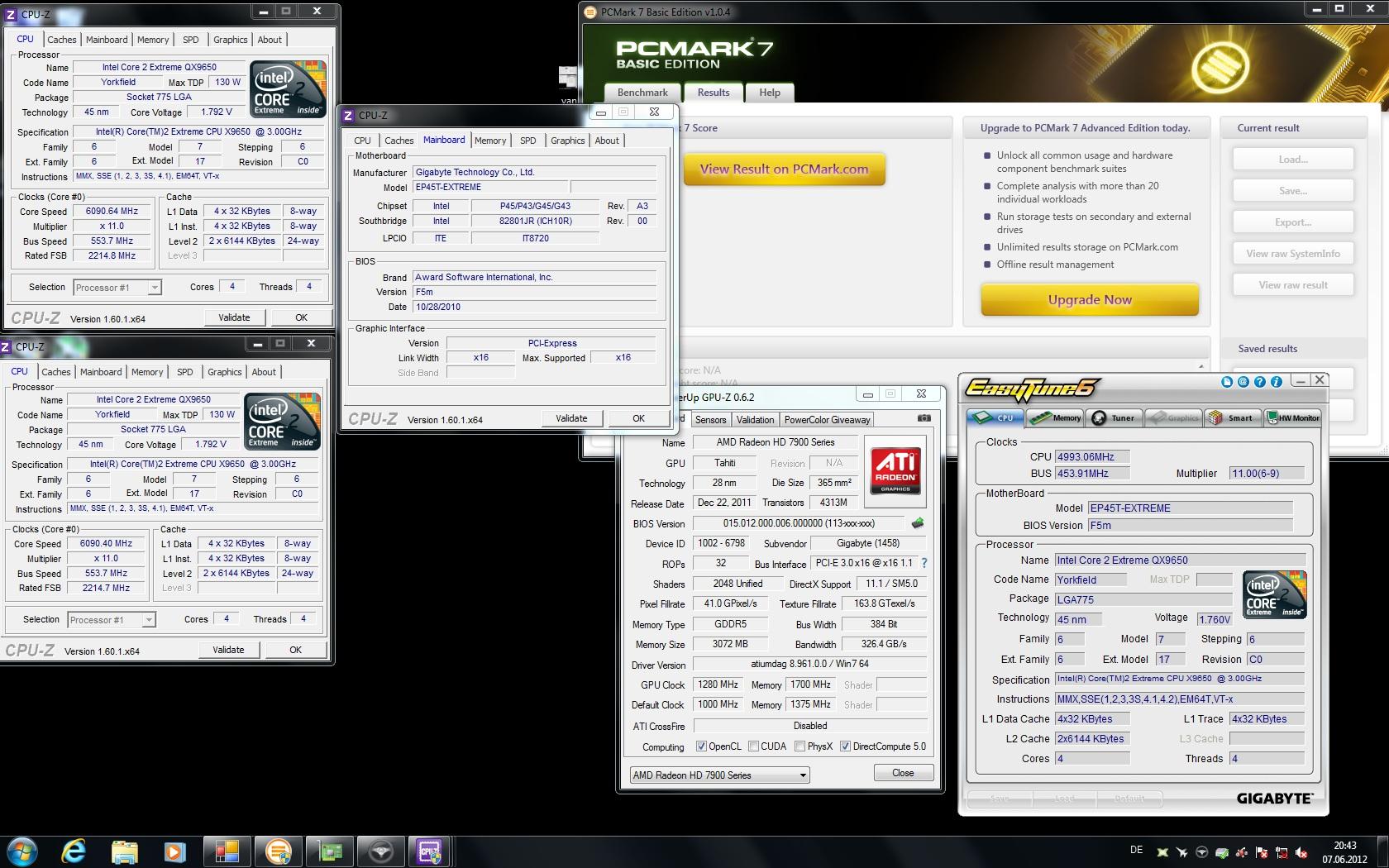1389x868 pixels.
Task: Open the PowerColor Giveaway tab in GPU-Z
Action: tap(827, 420)
